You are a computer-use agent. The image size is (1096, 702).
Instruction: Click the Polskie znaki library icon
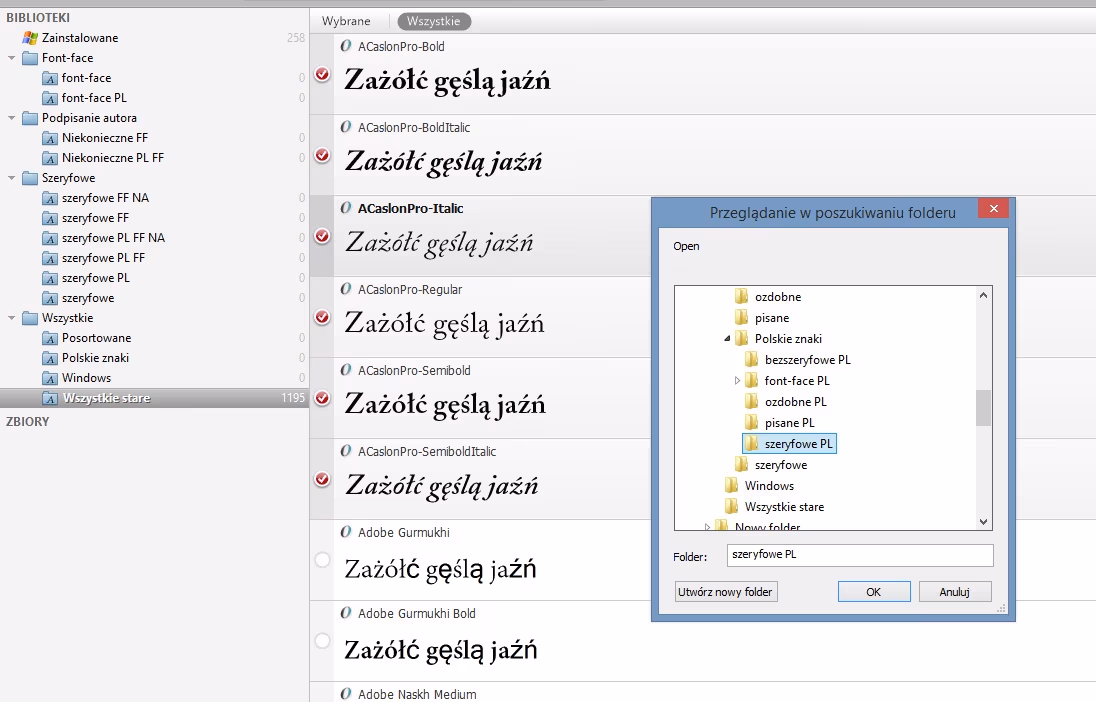(50, 358)
